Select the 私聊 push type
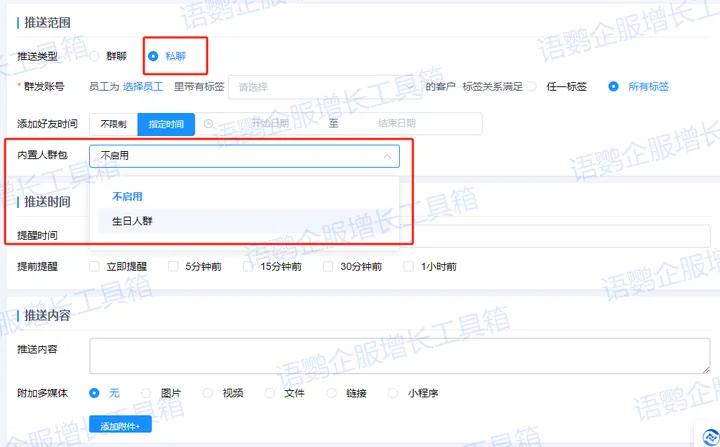Image resolution: width=720 pixels, height=447 pixels. 153,56
